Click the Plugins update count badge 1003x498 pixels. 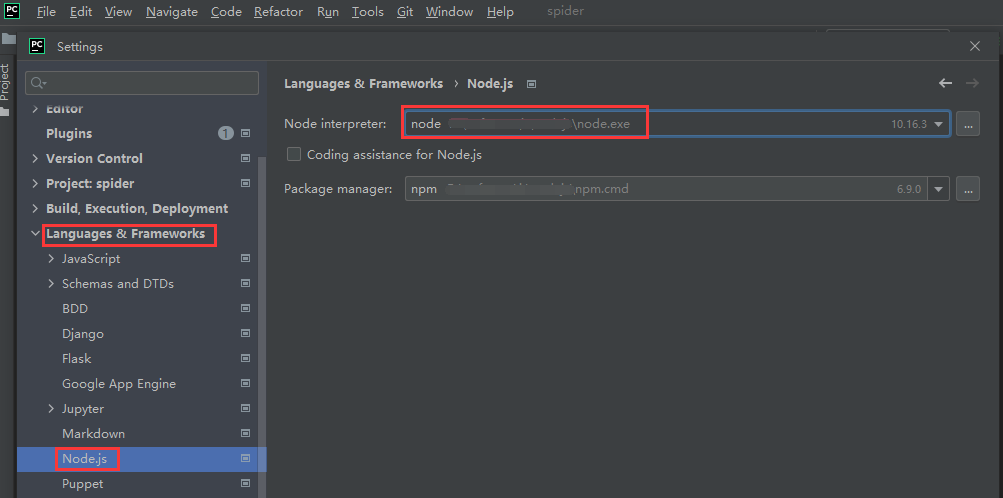point(226,134)
